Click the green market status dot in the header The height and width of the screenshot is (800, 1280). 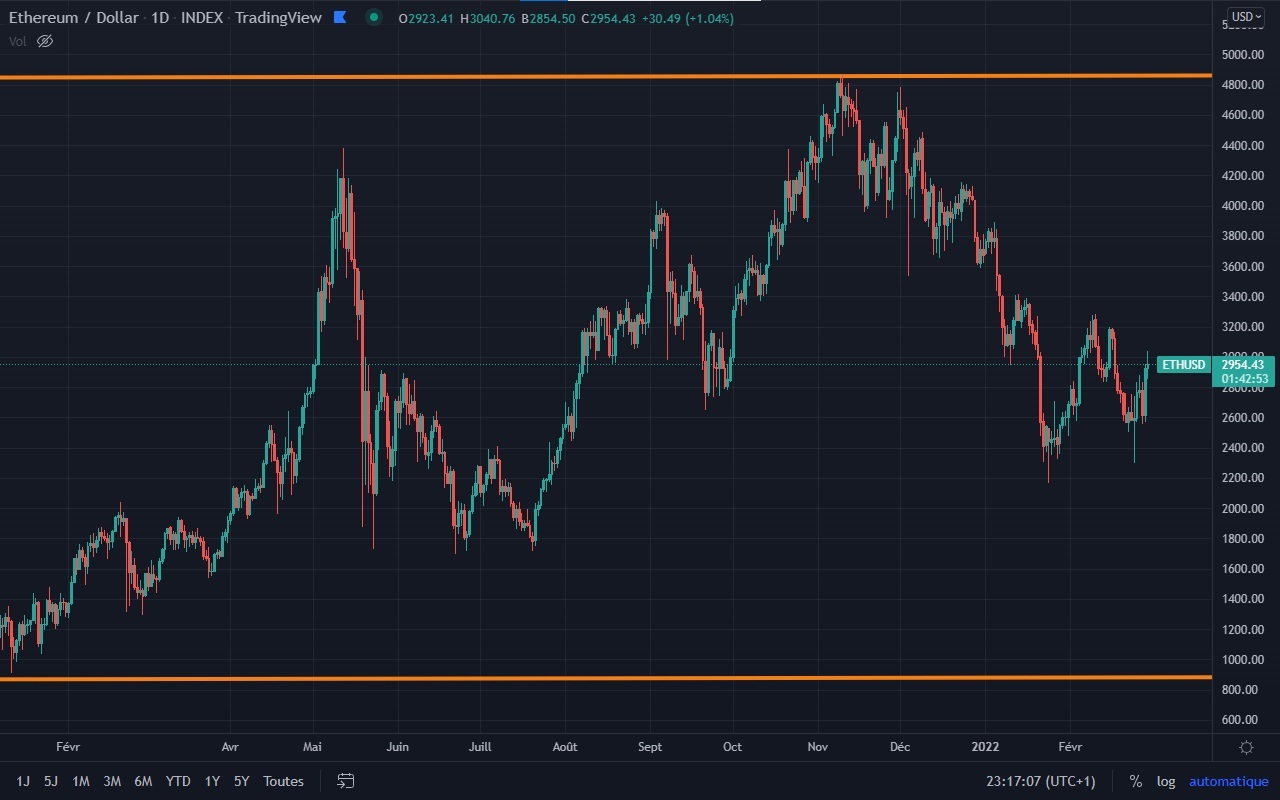click(371, 18)
